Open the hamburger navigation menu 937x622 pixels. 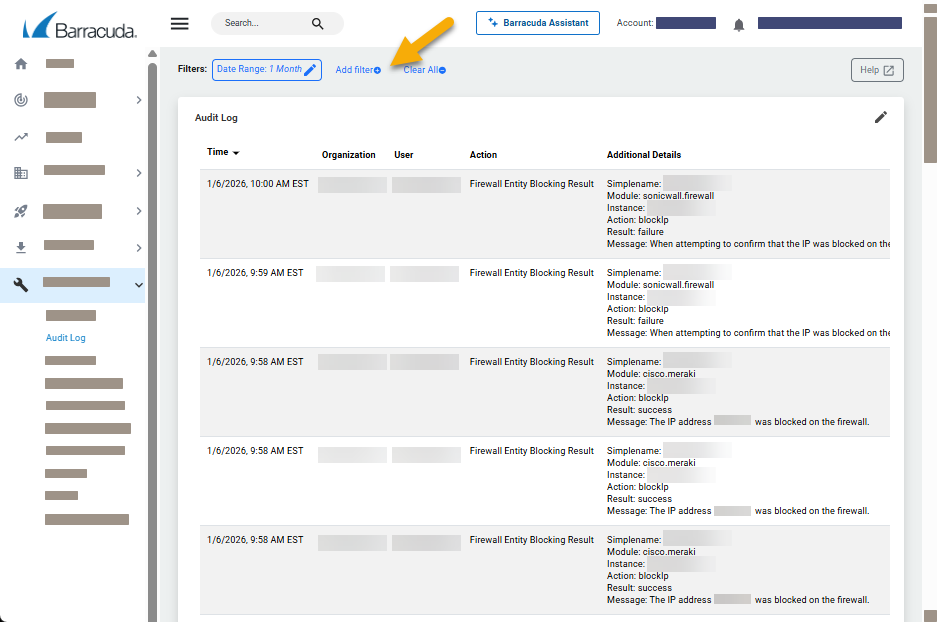(x=179, y=23)
